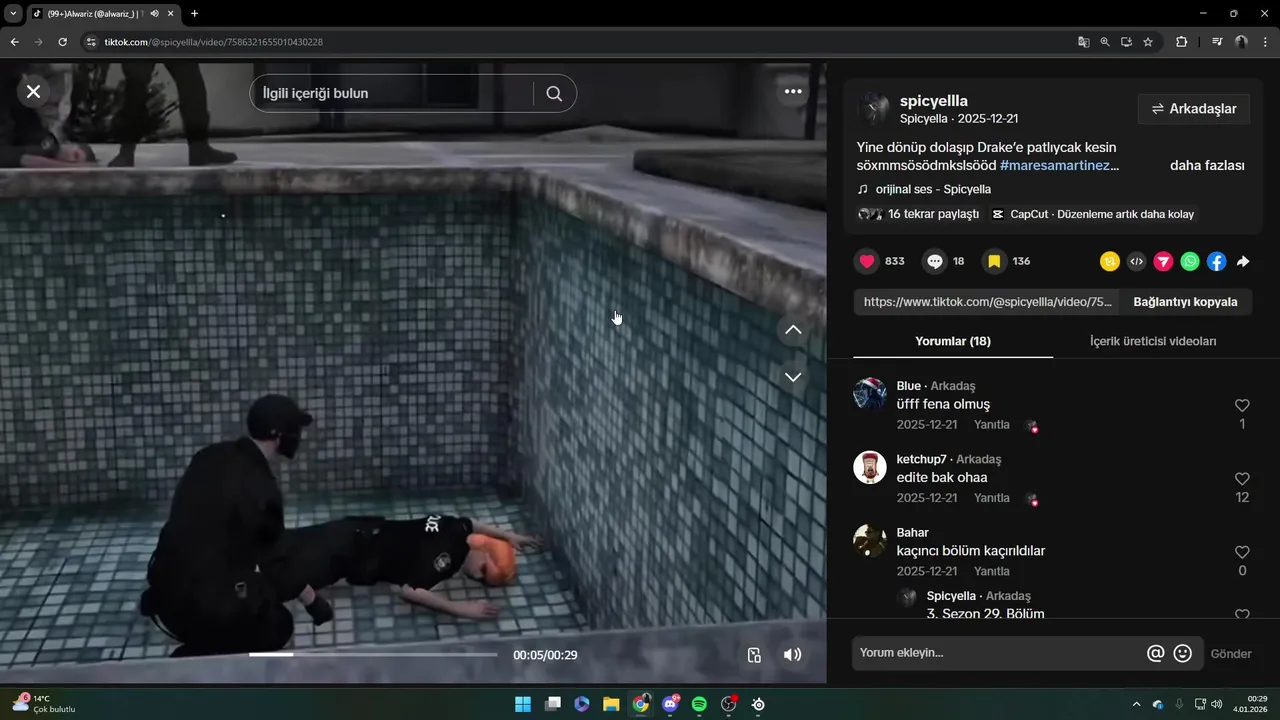Click the video share URL field
Image resolution: width=1280 pixels, height=720 pixels.
[x=987, y=302]
